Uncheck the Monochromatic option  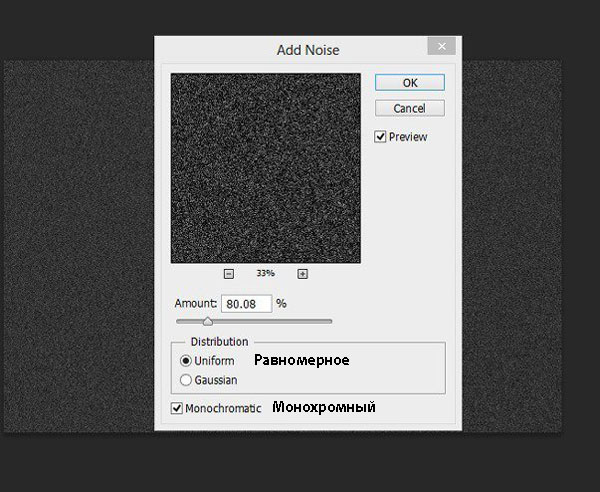pyautogui.click(x=178, y=408)
